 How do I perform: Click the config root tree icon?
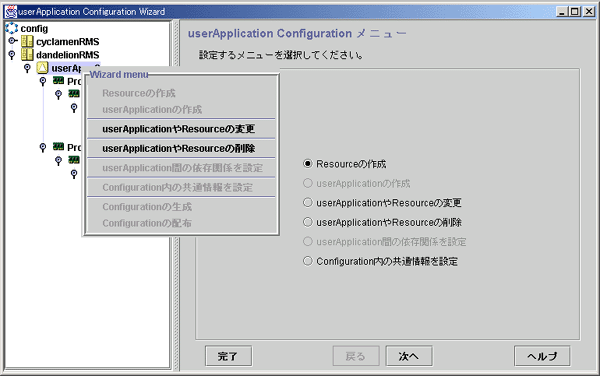(x=11, y=28)
